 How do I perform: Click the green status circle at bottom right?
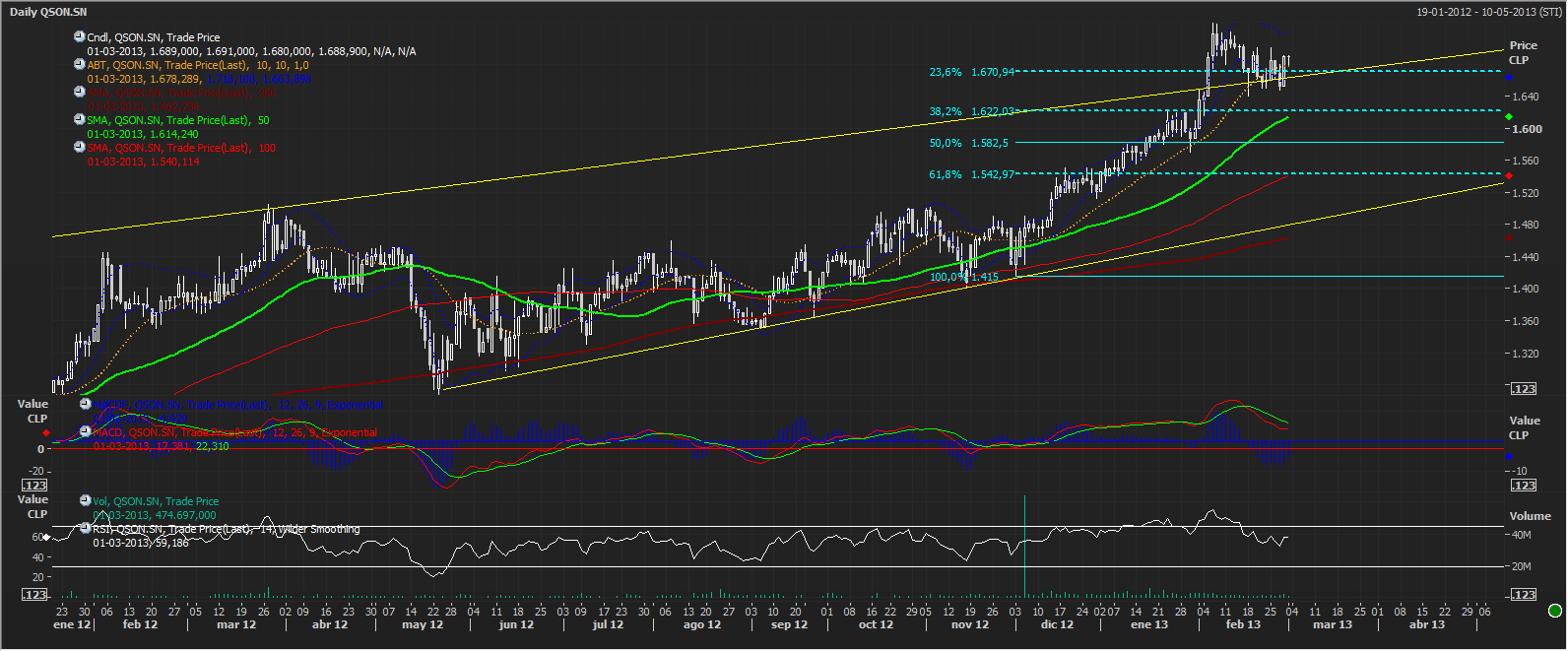tap(1555, 611)
